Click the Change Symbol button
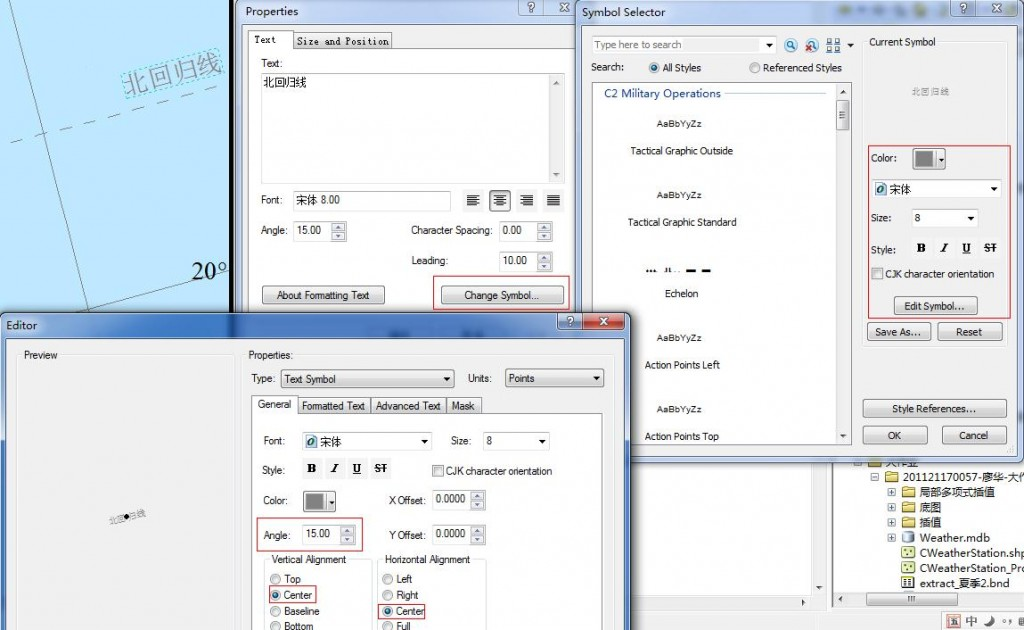Image resolution: width=1024 pixels, height=630 pixels. coord(500,295)
